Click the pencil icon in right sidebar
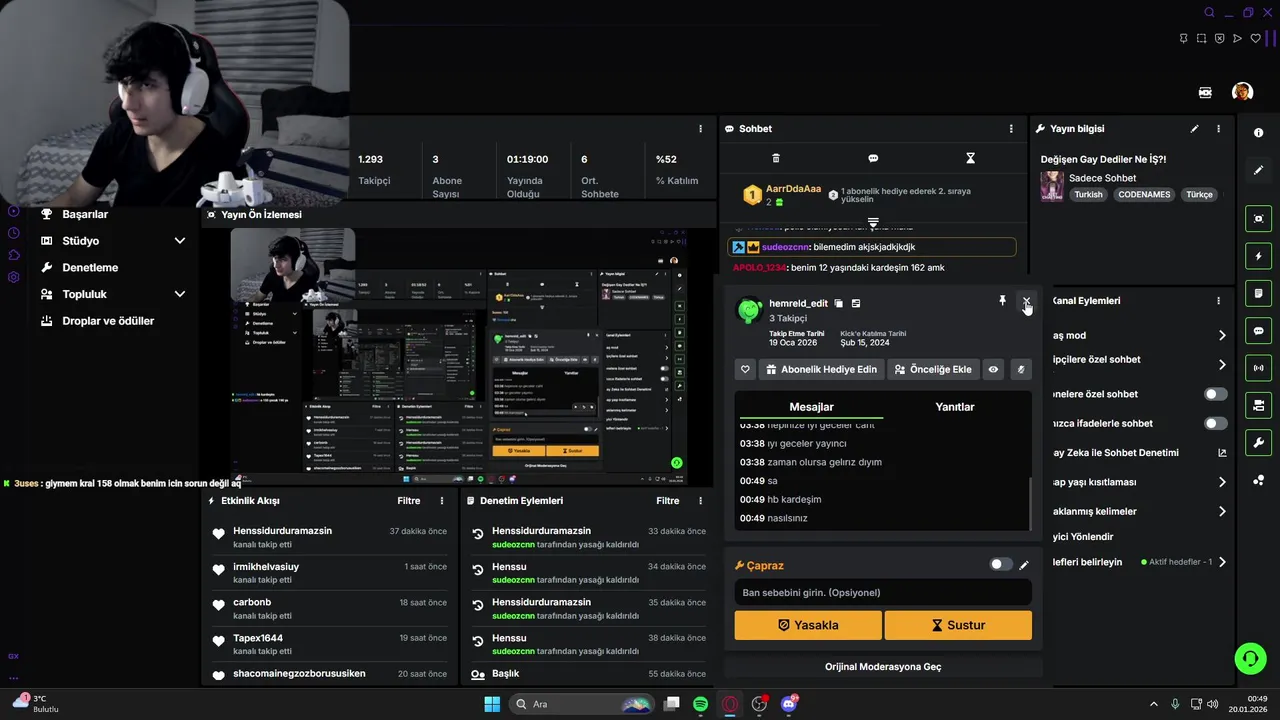This screenshot has width=1280, height=720. (x=1258, y=170)
